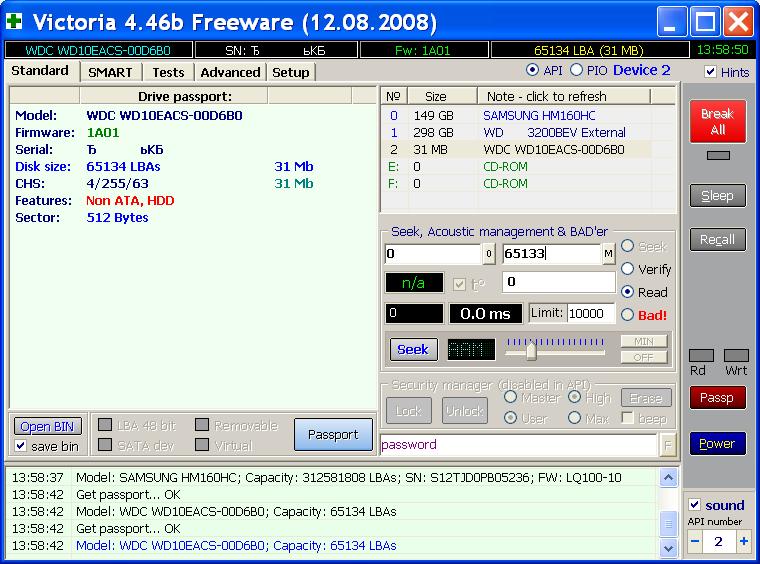Click the red Break All button
This screenshot has height=564, width=760.
pyautogui.click(x=717, y=122)
